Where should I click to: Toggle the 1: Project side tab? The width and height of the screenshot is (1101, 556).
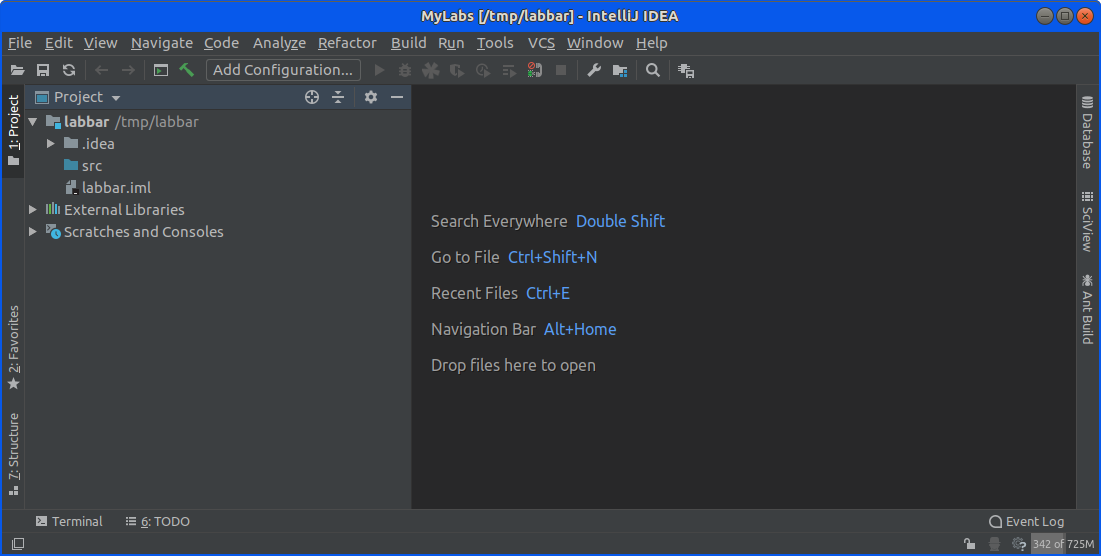[x=13, y=131]
